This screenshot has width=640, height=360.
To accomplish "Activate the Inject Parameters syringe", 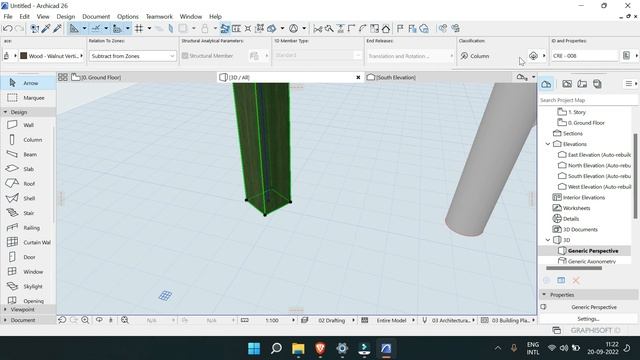I will click(x=57, y=29).
